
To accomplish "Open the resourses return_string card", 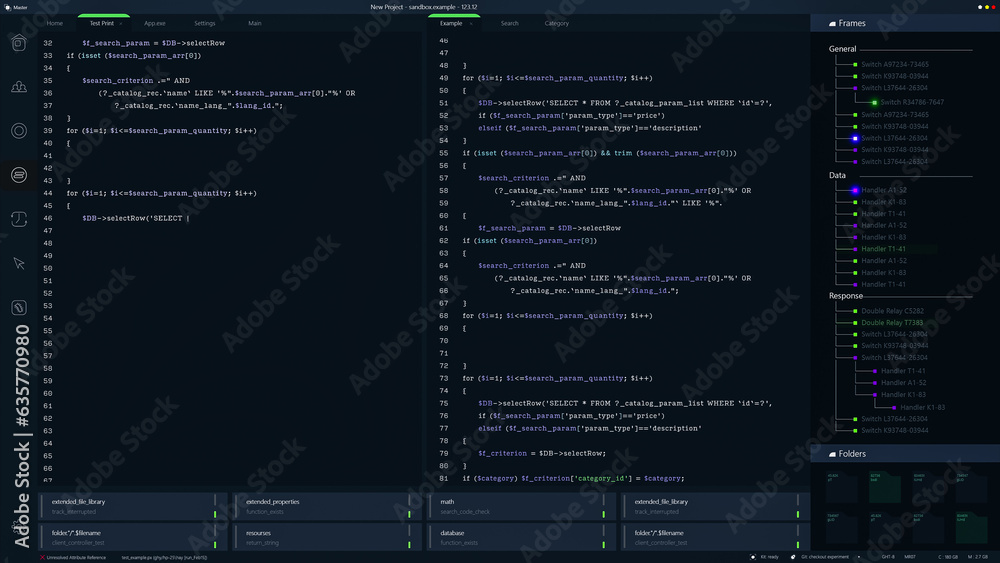I will tap(325, 537).
